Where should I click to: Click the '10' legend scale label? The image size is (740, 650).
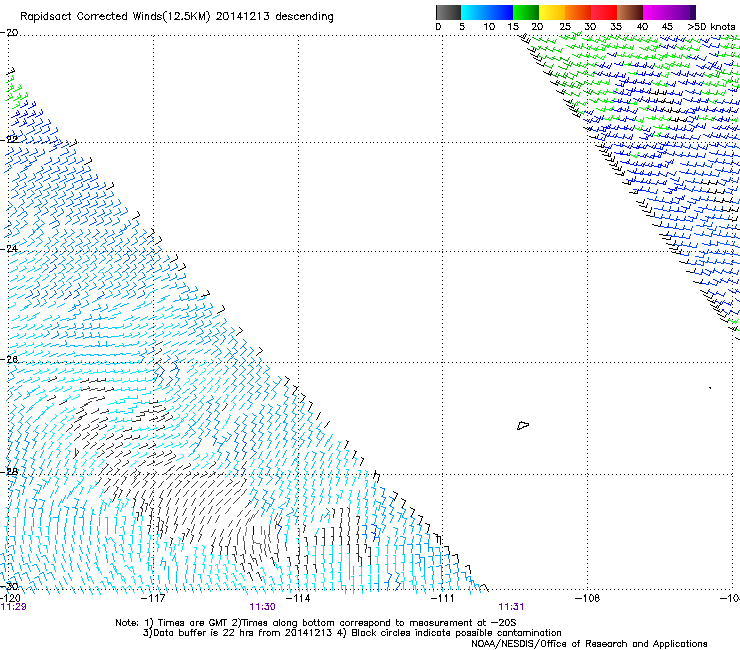(x=489, y=27)
